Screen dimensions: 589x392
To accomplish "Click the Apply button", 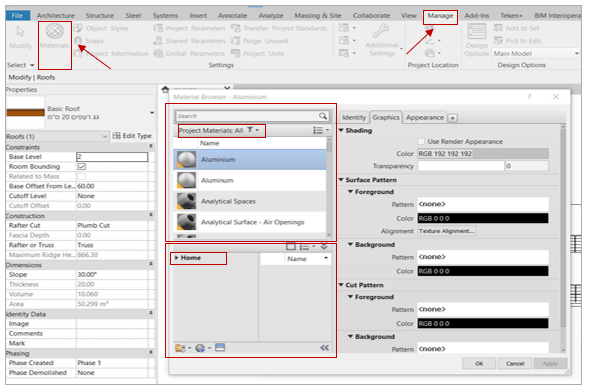I will coord(550,363).
